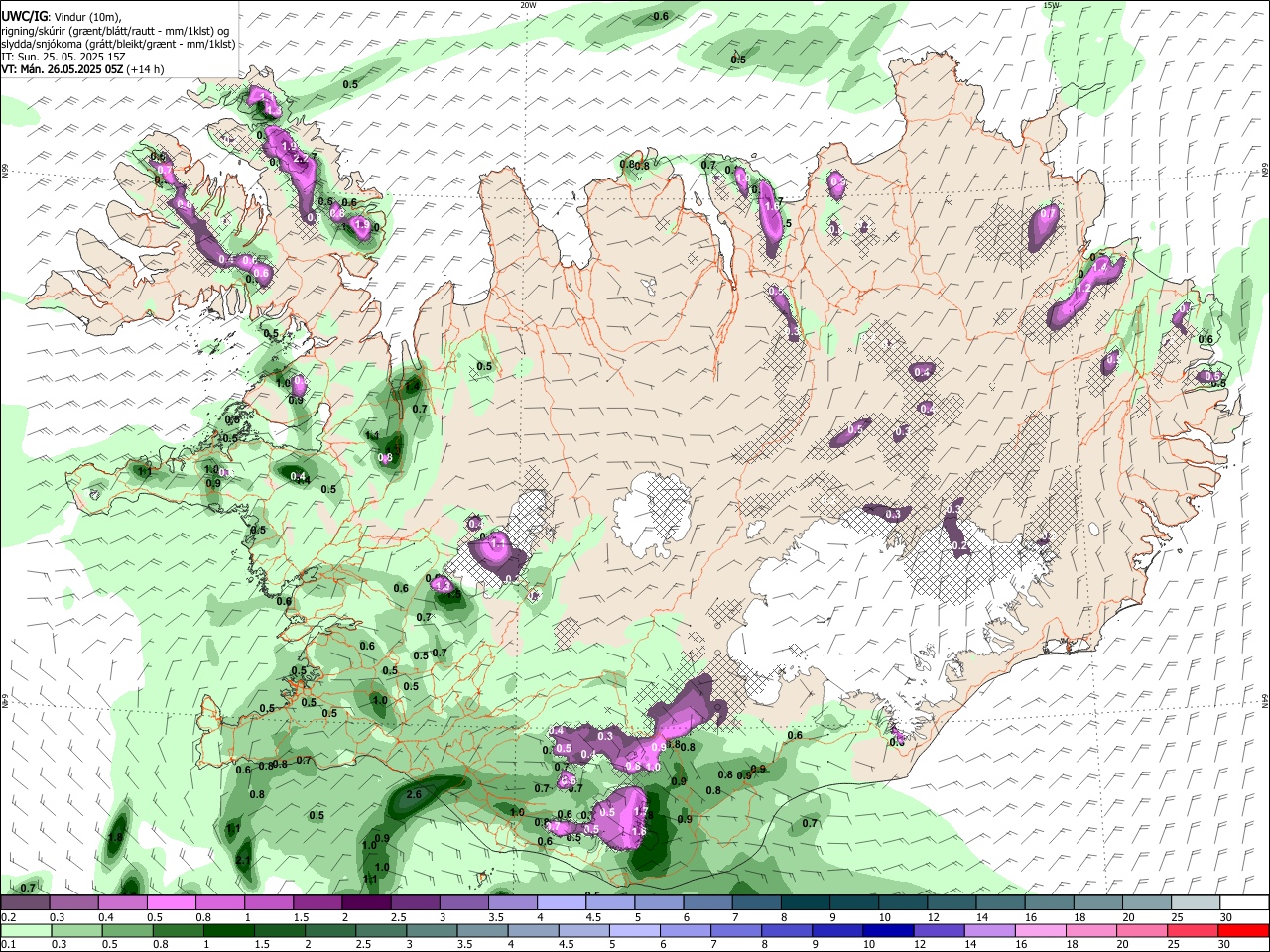The width and height of the screenshot is (1270, 952).
Task: Select the pale green 0.1 swatch in the bottom legend row
Action: 26,930
